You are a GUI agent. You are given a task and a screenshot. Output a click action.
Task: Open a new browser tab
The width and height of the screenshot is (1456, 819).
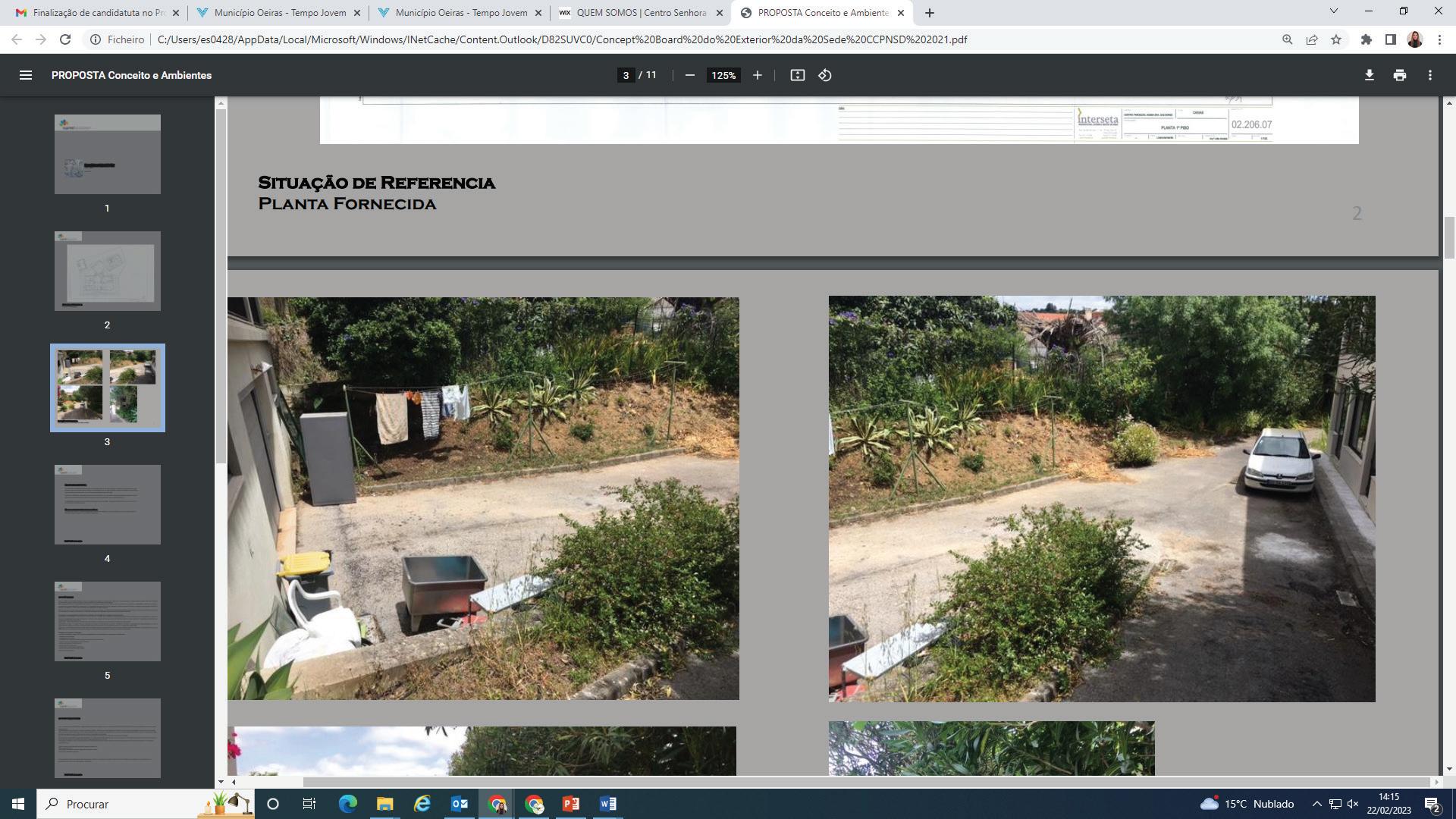pos(929,13)
